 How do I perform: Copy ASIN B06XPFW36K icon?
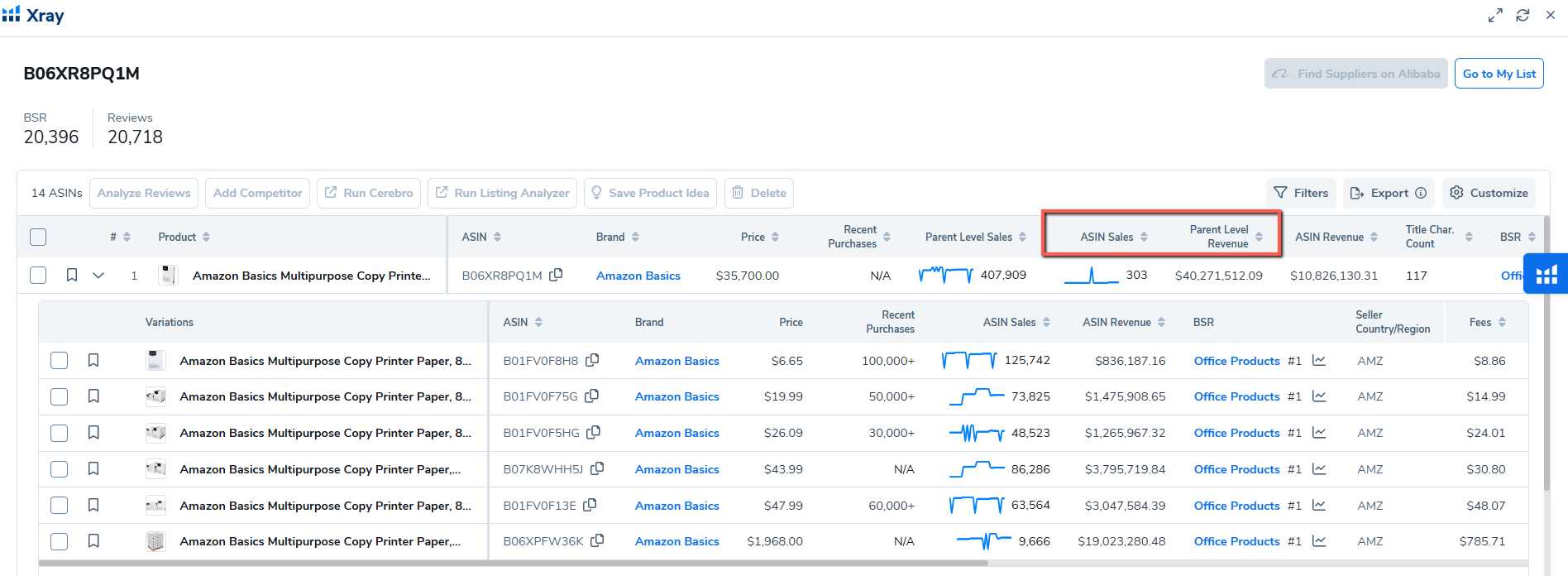point(597,540)
